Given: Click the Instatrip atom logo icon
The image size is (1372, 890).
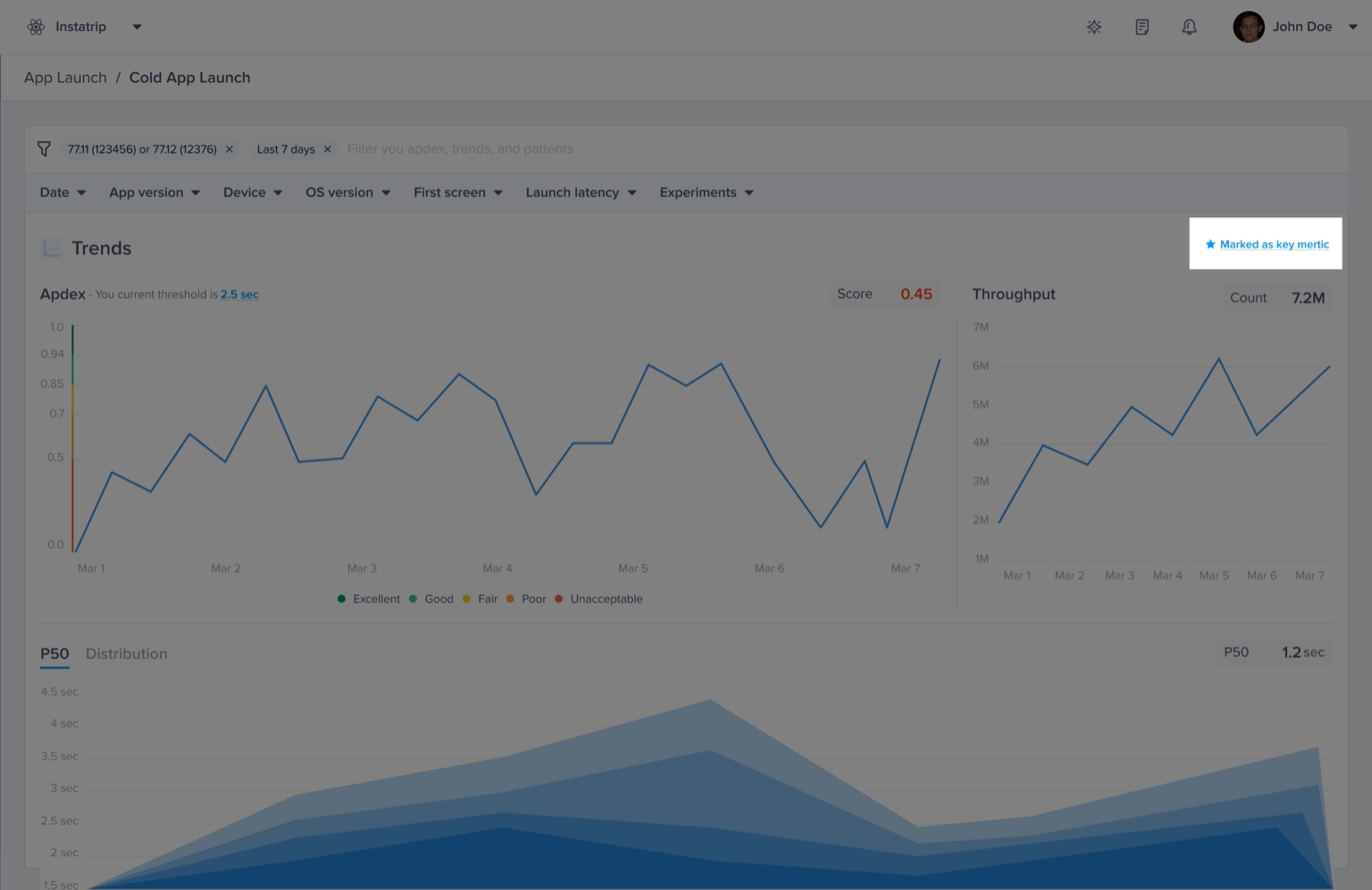Looking at the screenshot, I should 36,27.
